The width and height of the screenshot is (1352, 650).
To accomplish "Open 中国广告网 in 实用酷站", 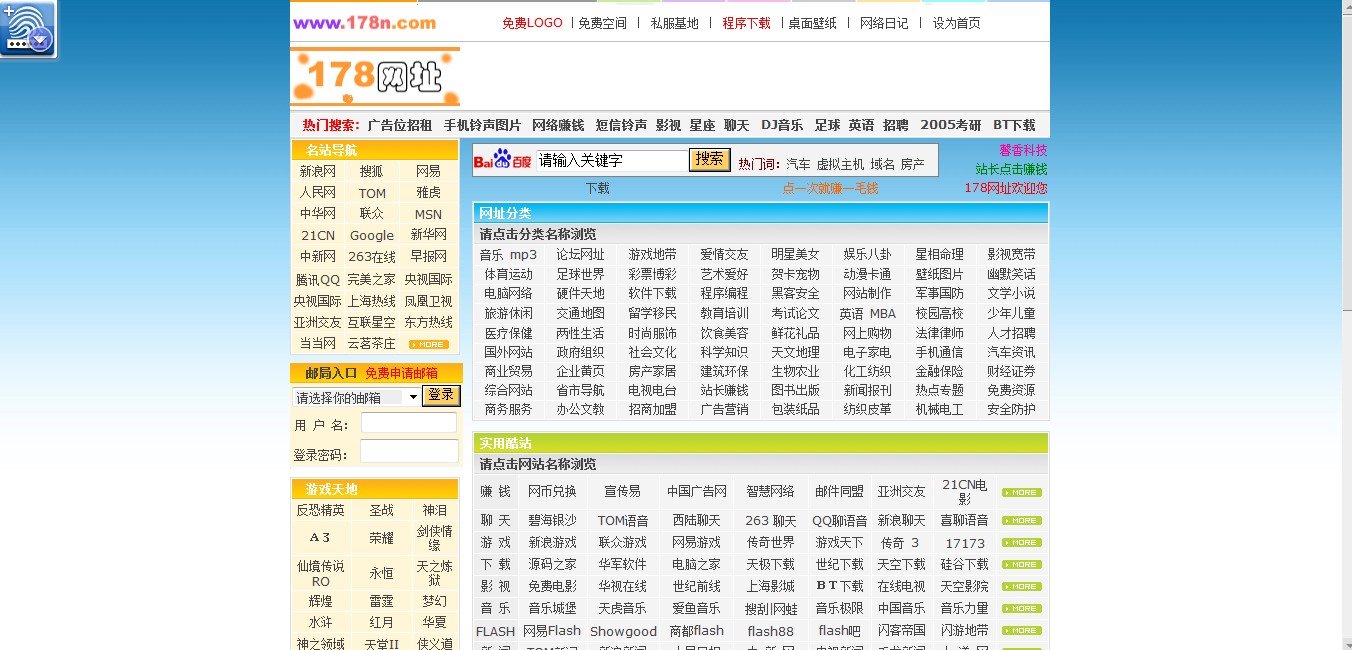I will pyautogui.click(x=697, y=492).
